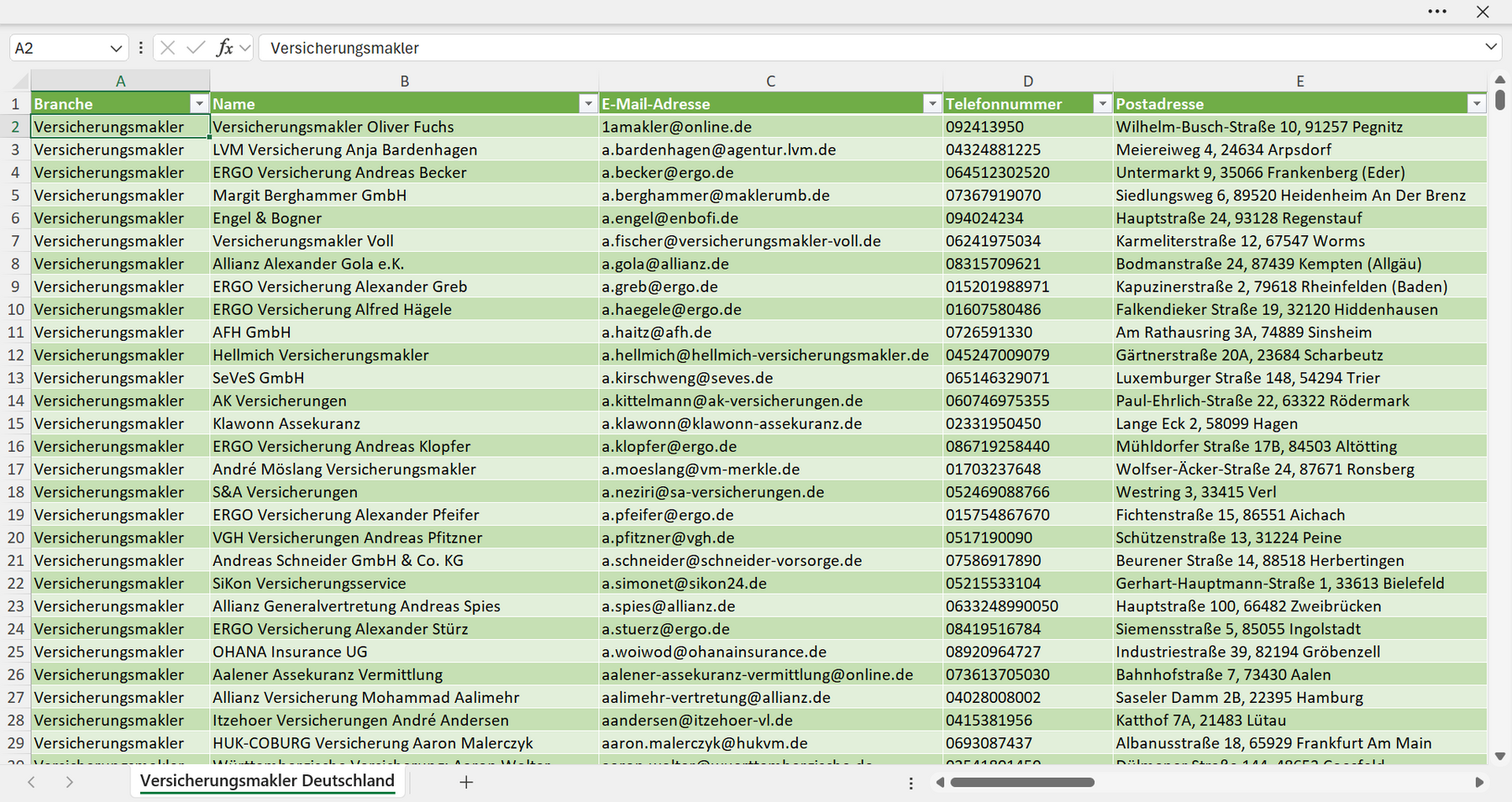Select cell Margit Berghammer GmbH
The height and width of the screenshot is (802, 1512).
(404, 195)
